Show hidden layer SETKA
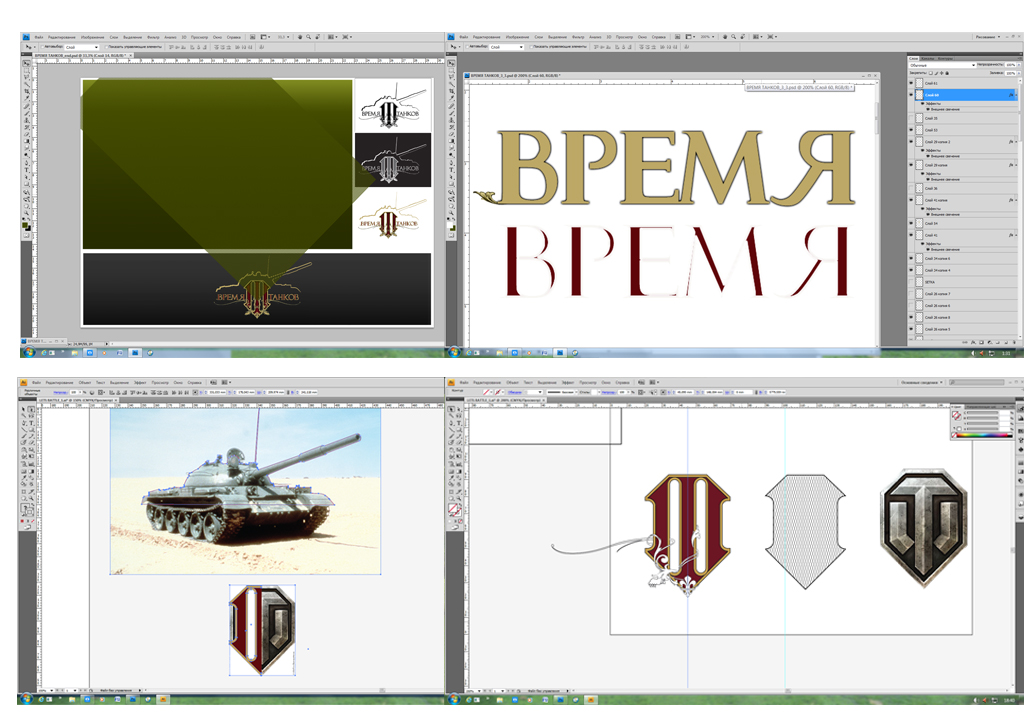The height and width of the screenshot is (724, 1024). click(911, 282)
